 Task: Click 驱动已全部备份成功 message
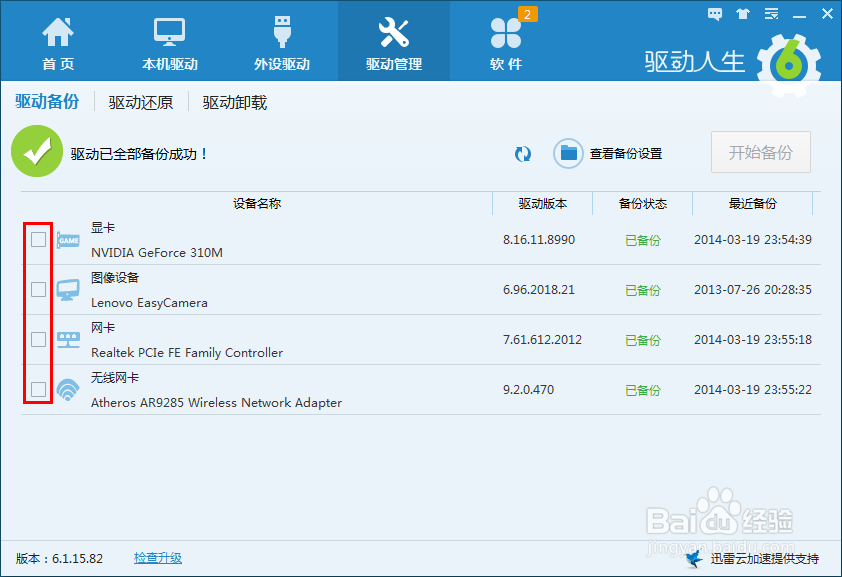(139, 154)
